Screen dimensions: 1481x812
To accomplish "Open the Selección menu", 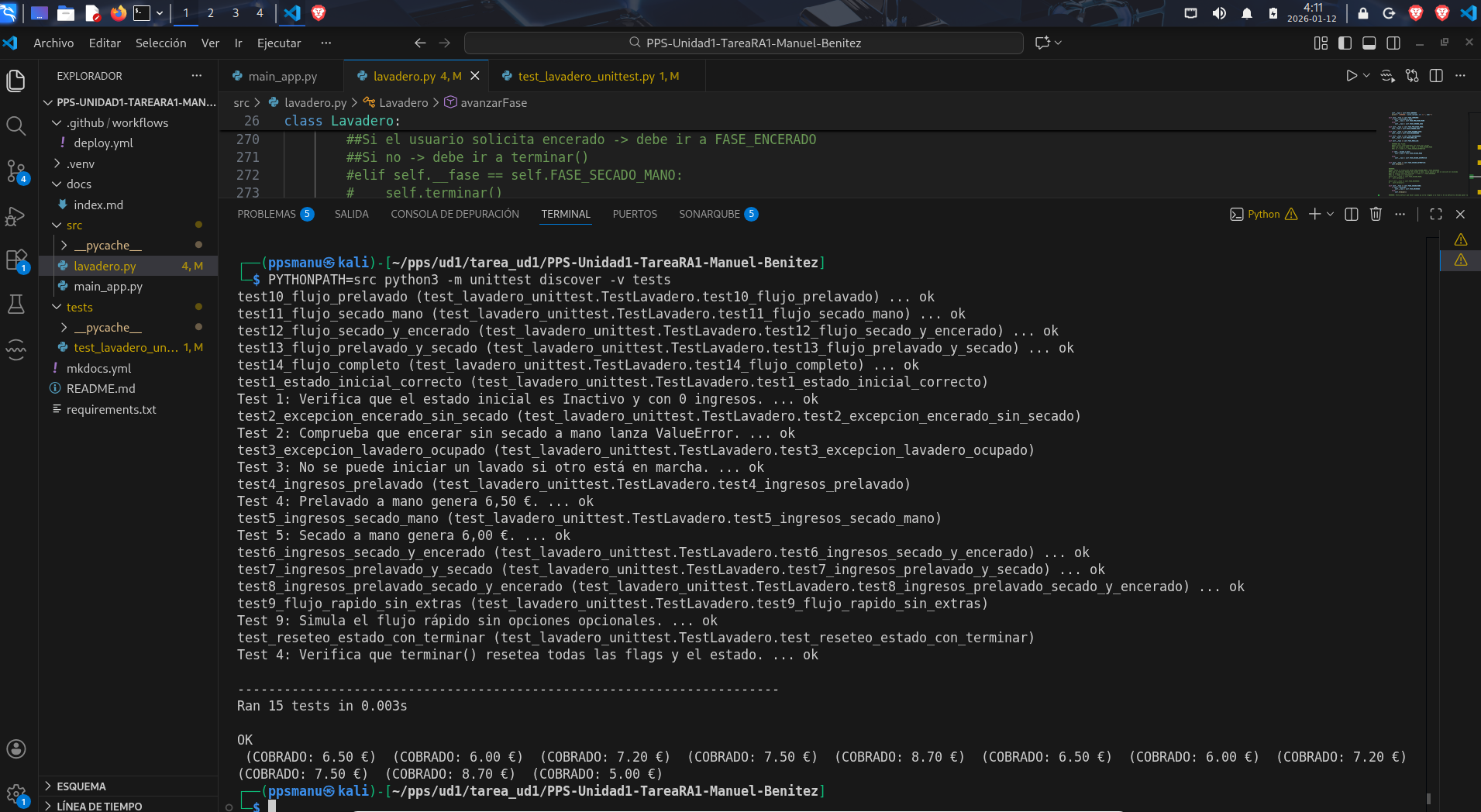I will click(160, 43).
